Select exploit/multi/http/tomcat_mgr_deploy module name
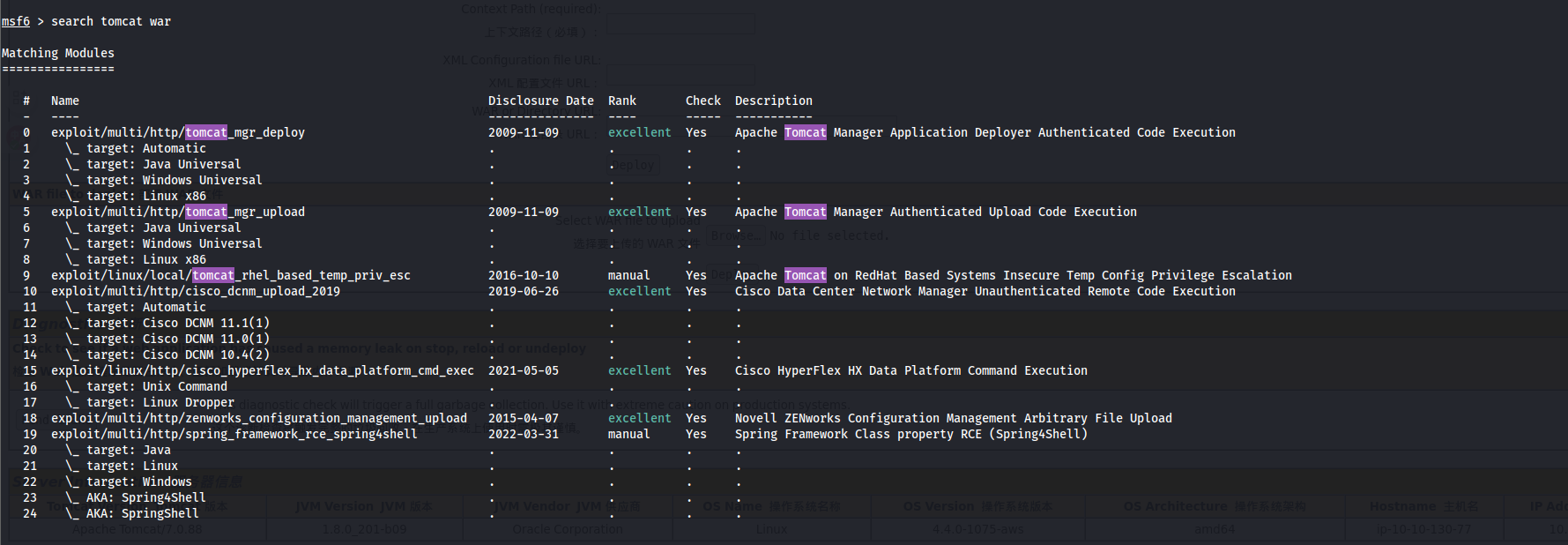The width and height of the screenshot is (1568, 545). click(178, 132)
